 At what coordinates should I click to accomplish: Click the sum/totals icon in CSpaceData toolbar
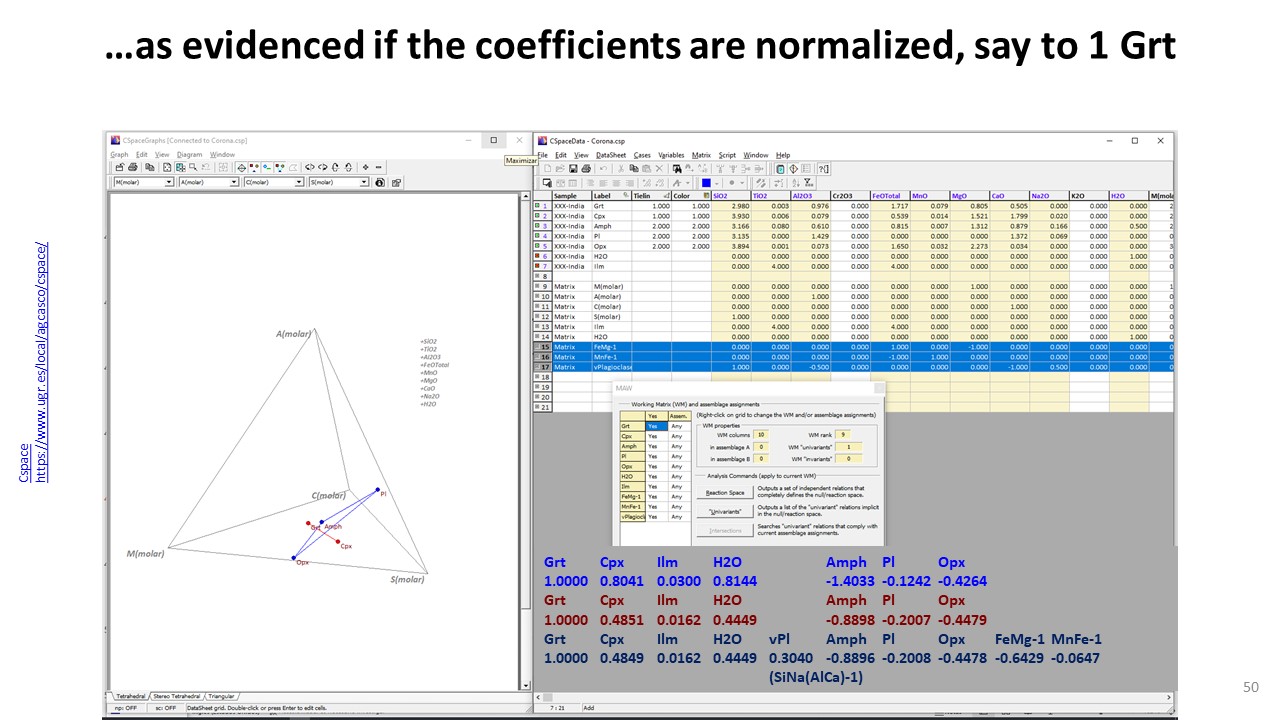pos(808,183)
